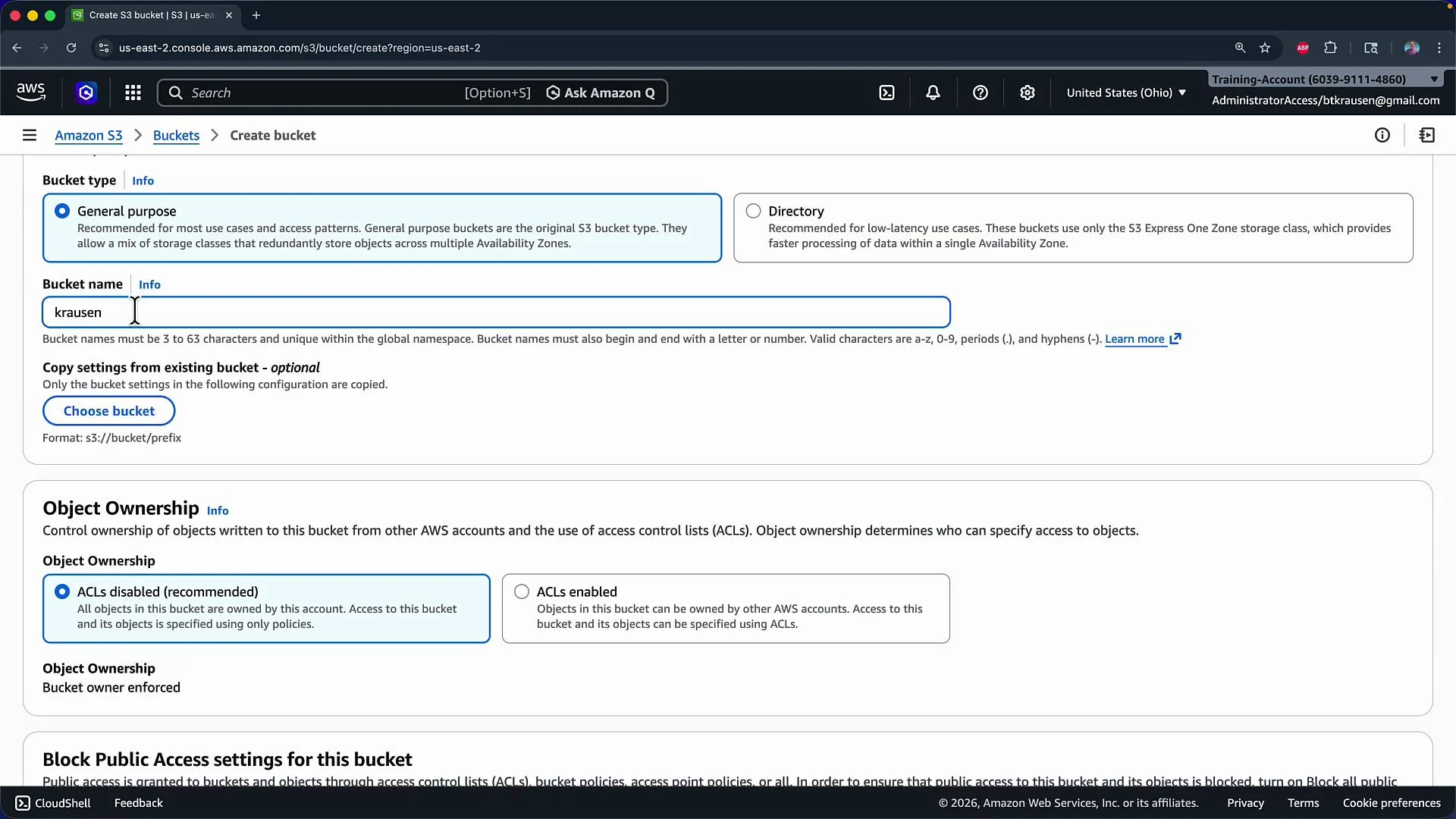
Task: Select the ACLs enabled option
Action: [x=726, y=608]
